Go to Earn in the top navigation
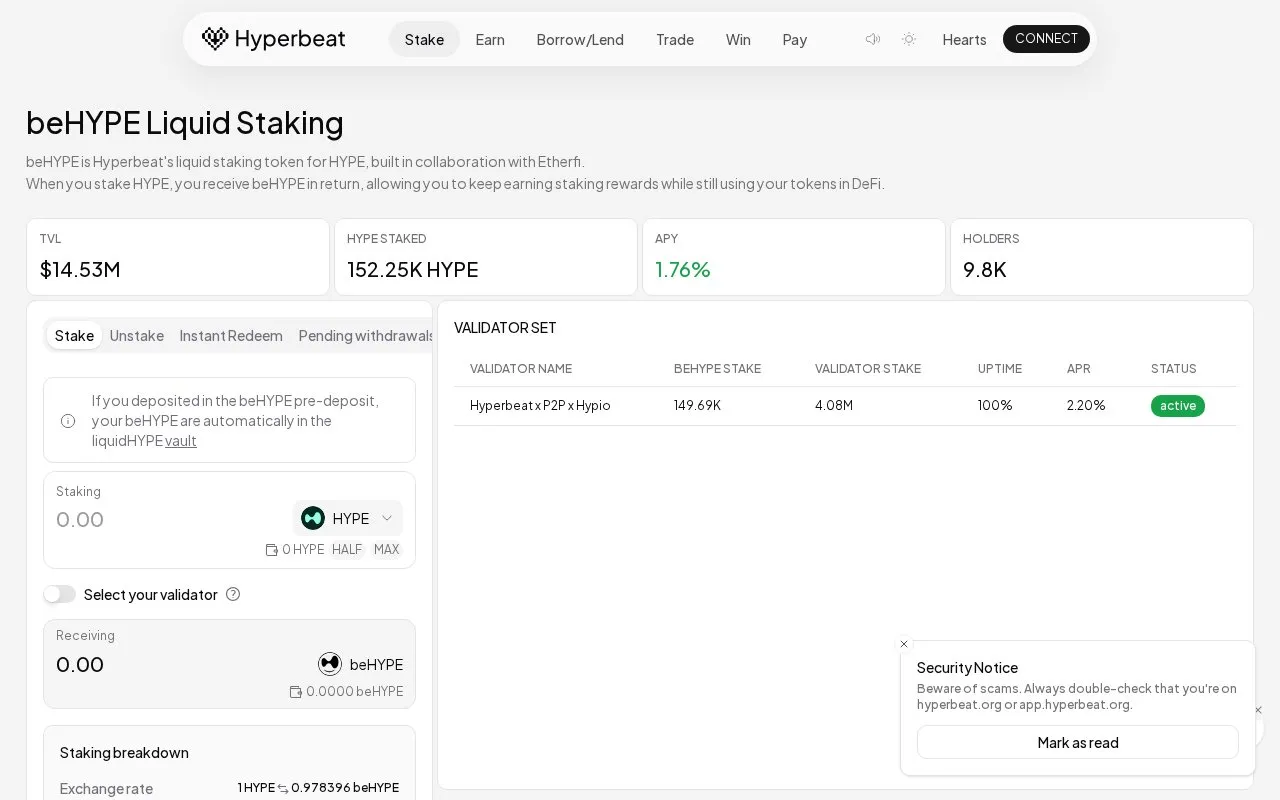This screenshot has height=800, width=1280. pyautogui.click(x=490, y=39)
